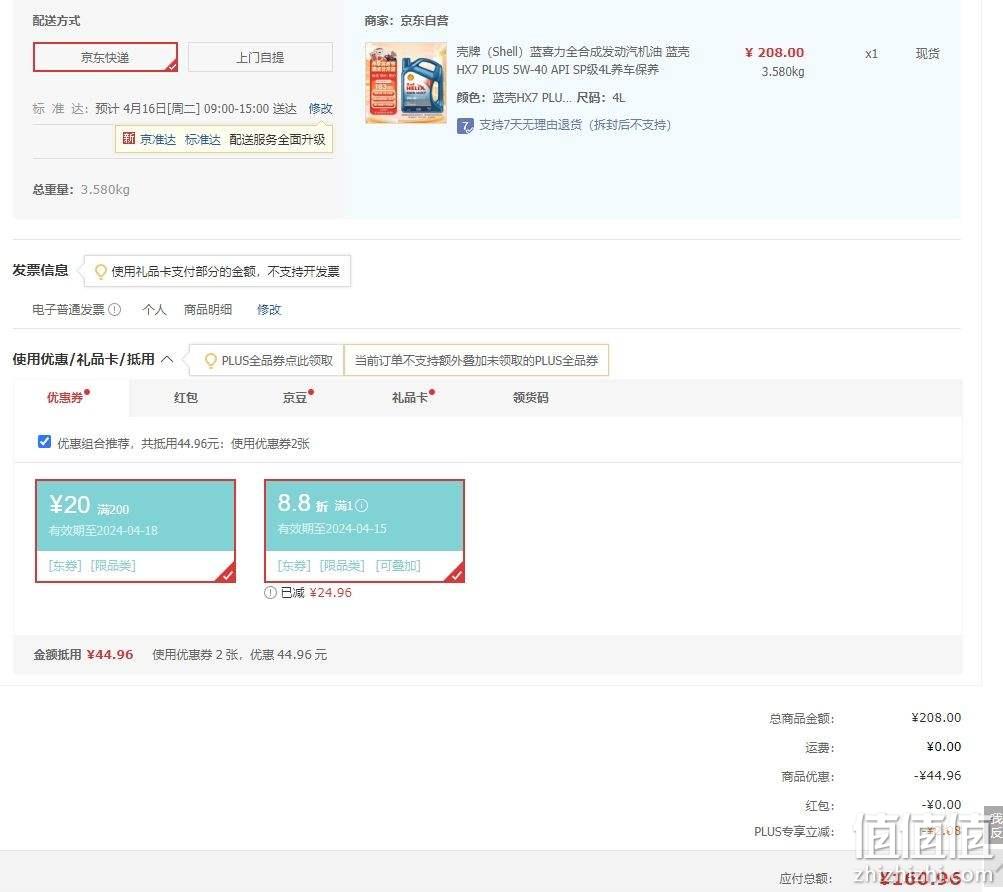Click 总商品金额 ¥208.00 value
This screenshot has width=1003, height=892.
click(x=936, y=717)
